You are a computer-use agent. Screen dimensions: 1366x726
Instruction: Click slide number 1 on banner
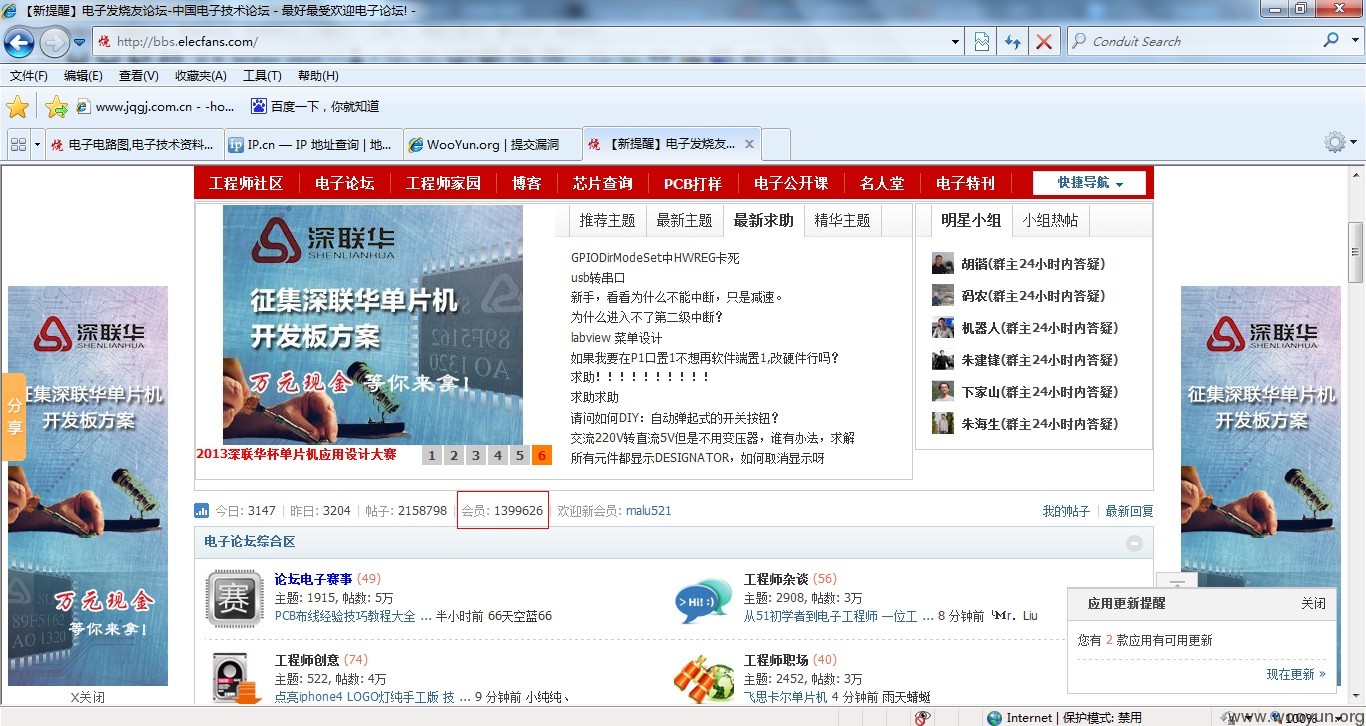[431, 455]
